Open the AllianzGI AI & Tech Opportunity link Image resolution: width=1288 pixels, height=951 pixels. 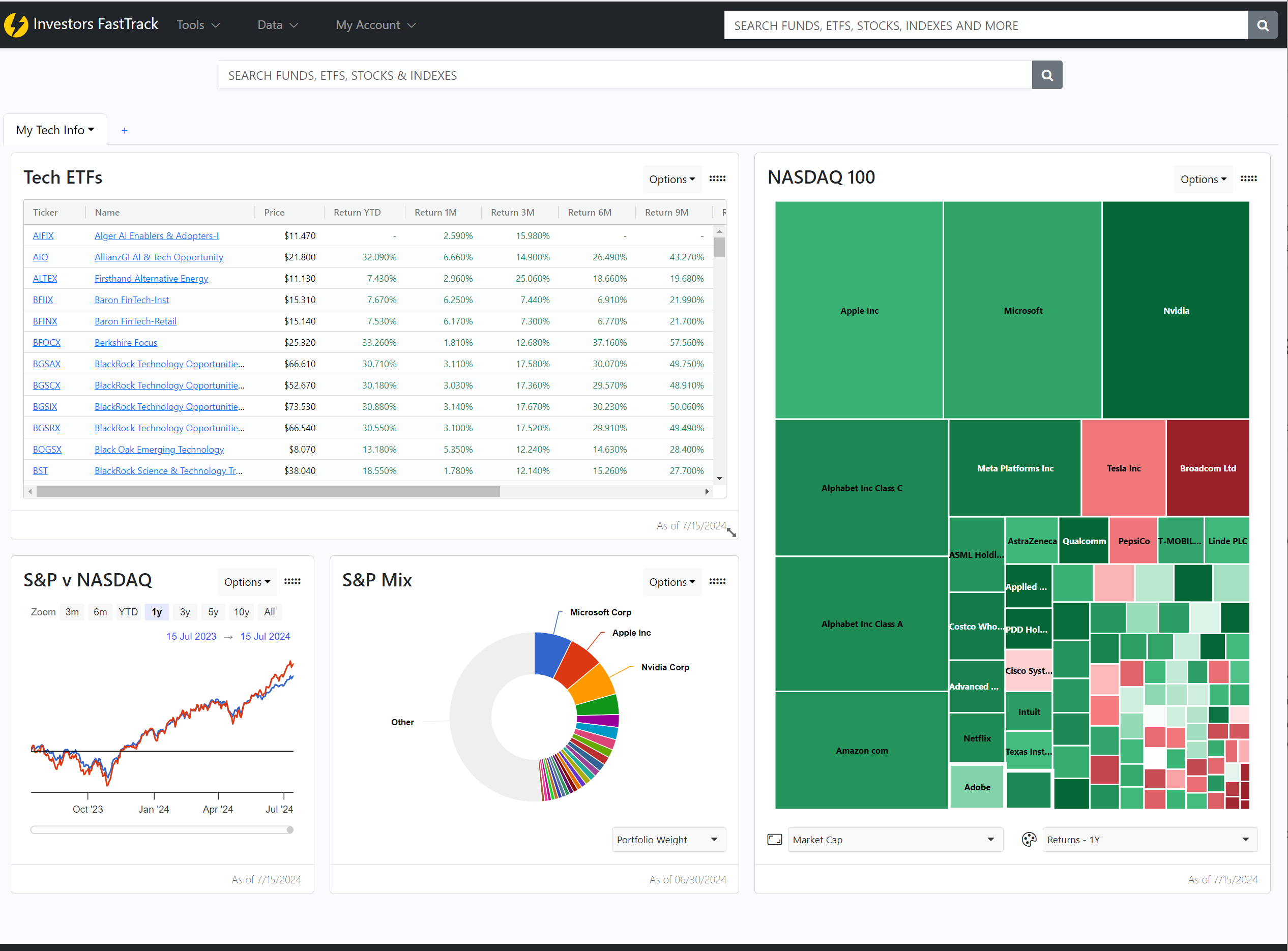point(159,257)
